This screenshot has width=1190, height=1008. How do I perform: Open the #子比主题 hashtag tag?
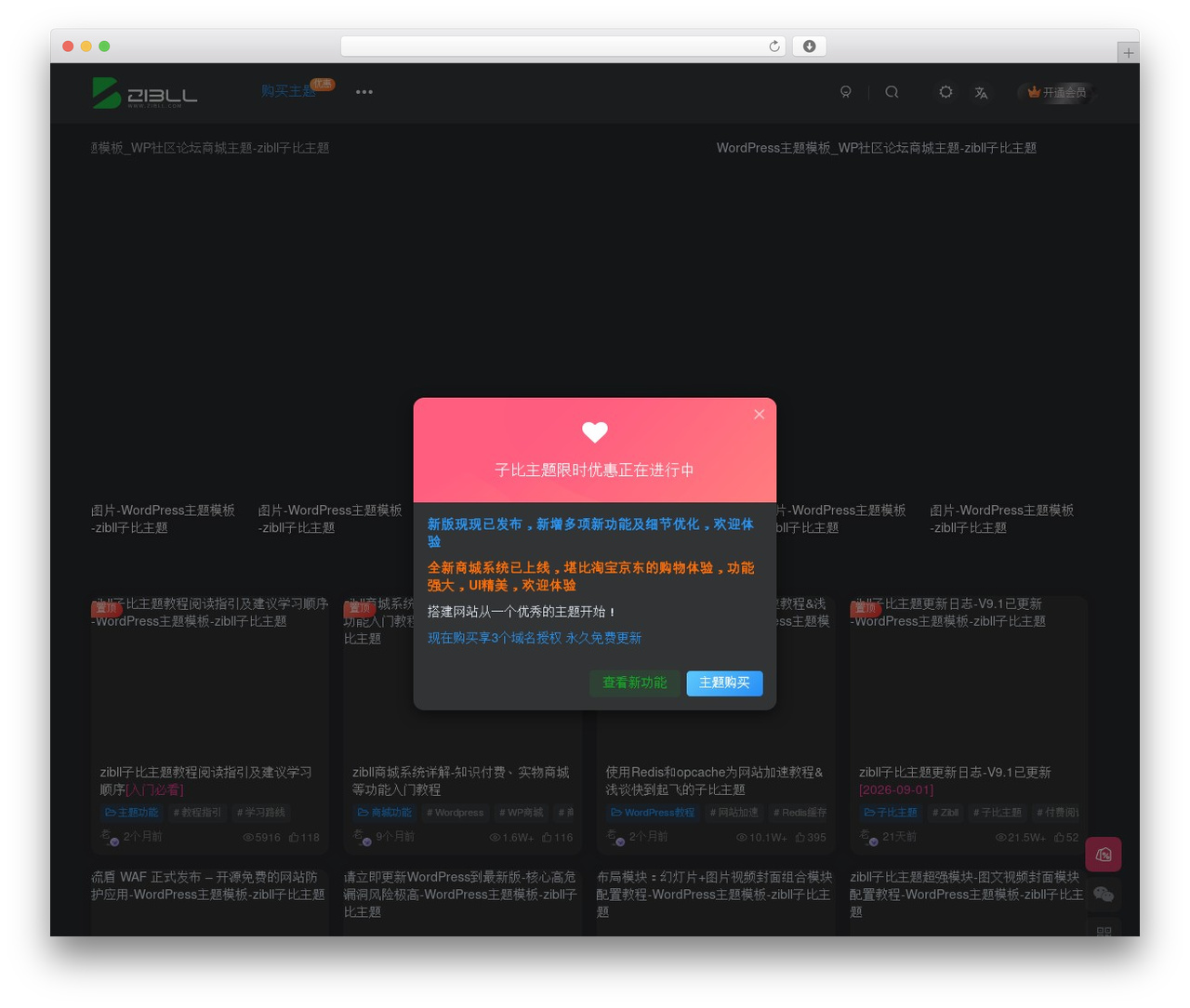click(x=997, y=813)
